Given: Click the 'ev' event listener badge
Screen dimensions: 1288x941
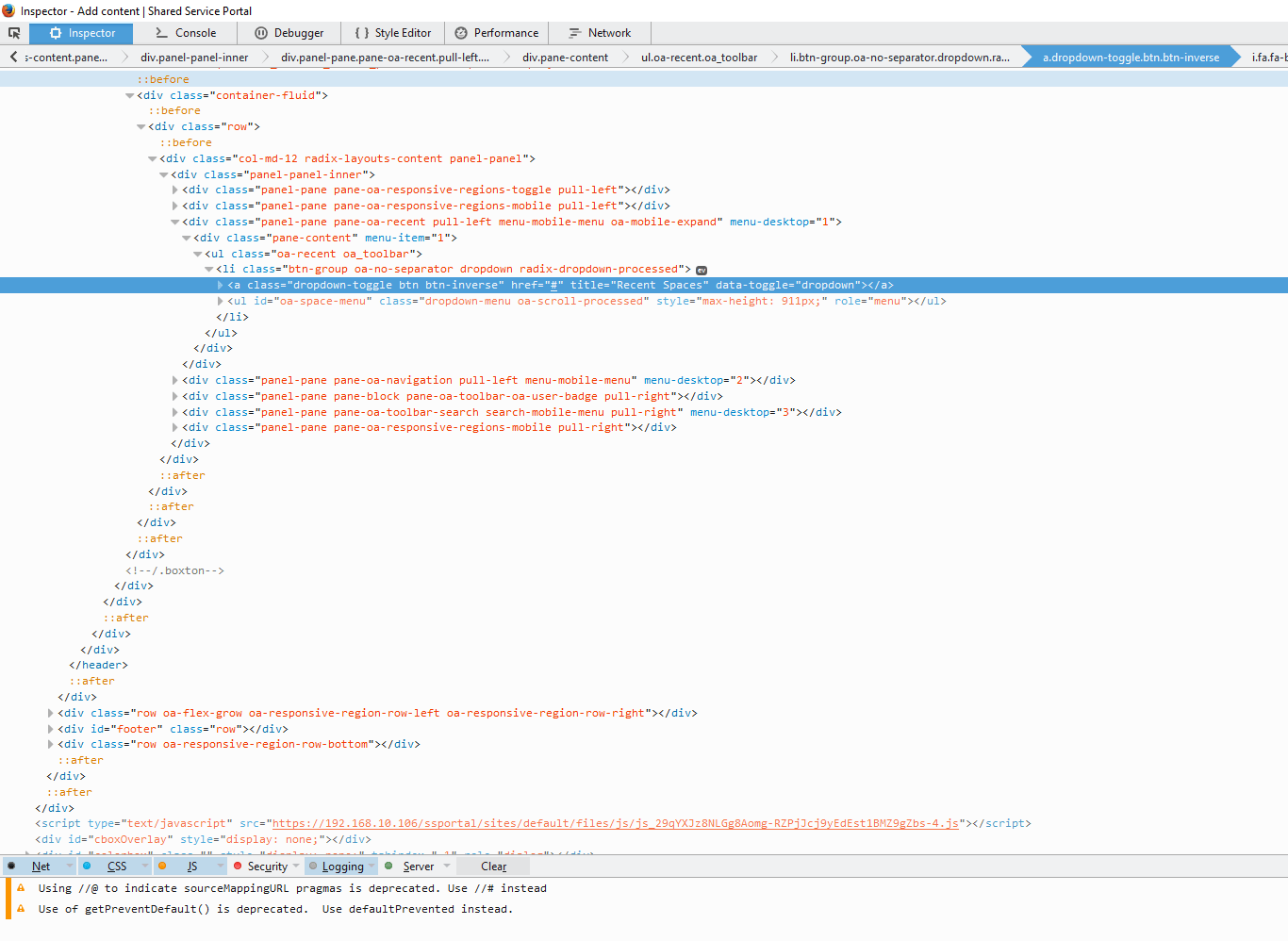Looking at the screenshot, I should tap(702, 271).
